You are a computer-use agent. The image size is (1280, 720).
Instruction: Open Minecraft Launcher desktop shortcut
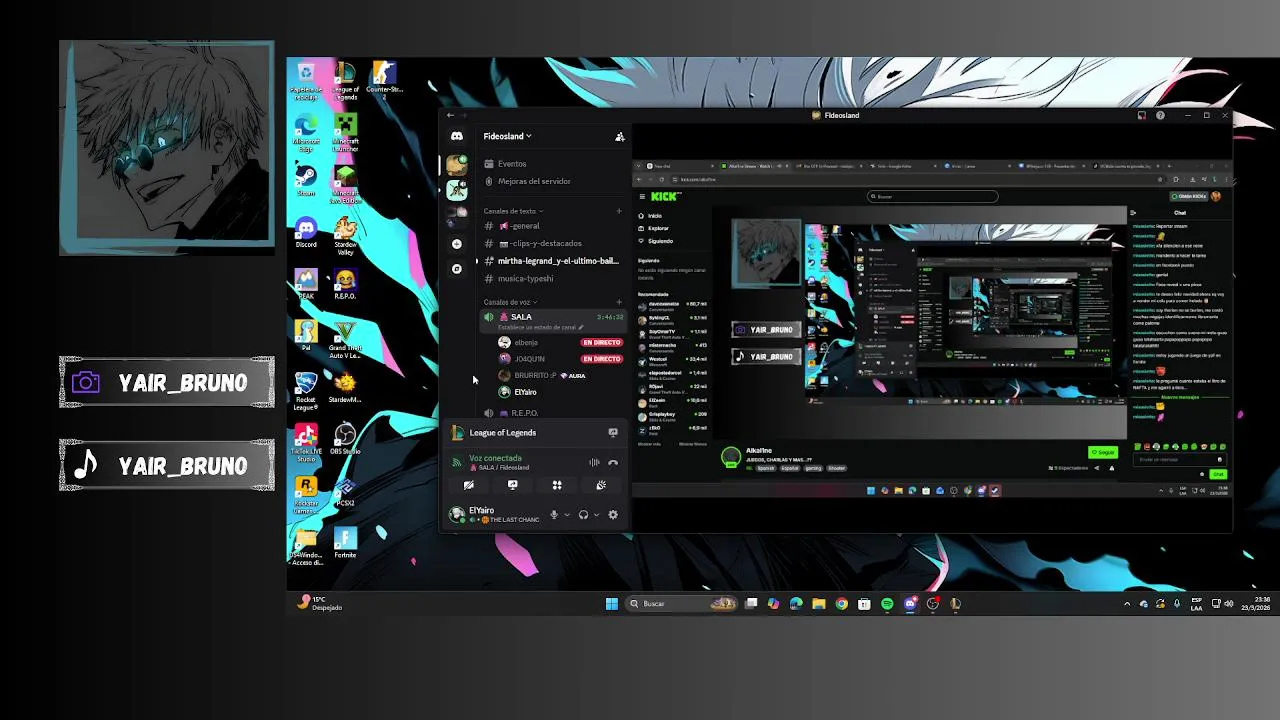click(346, 134)
